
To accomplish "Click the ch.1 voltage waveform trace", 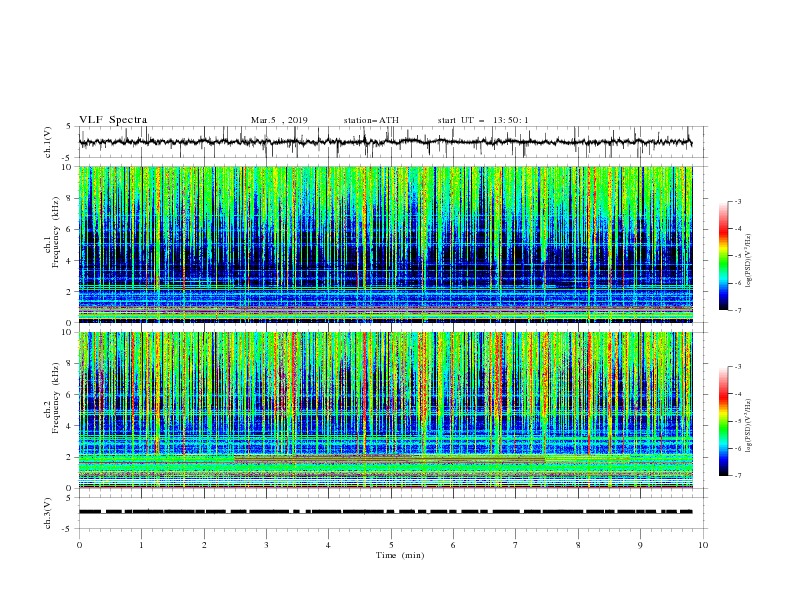I will (385, 142).
